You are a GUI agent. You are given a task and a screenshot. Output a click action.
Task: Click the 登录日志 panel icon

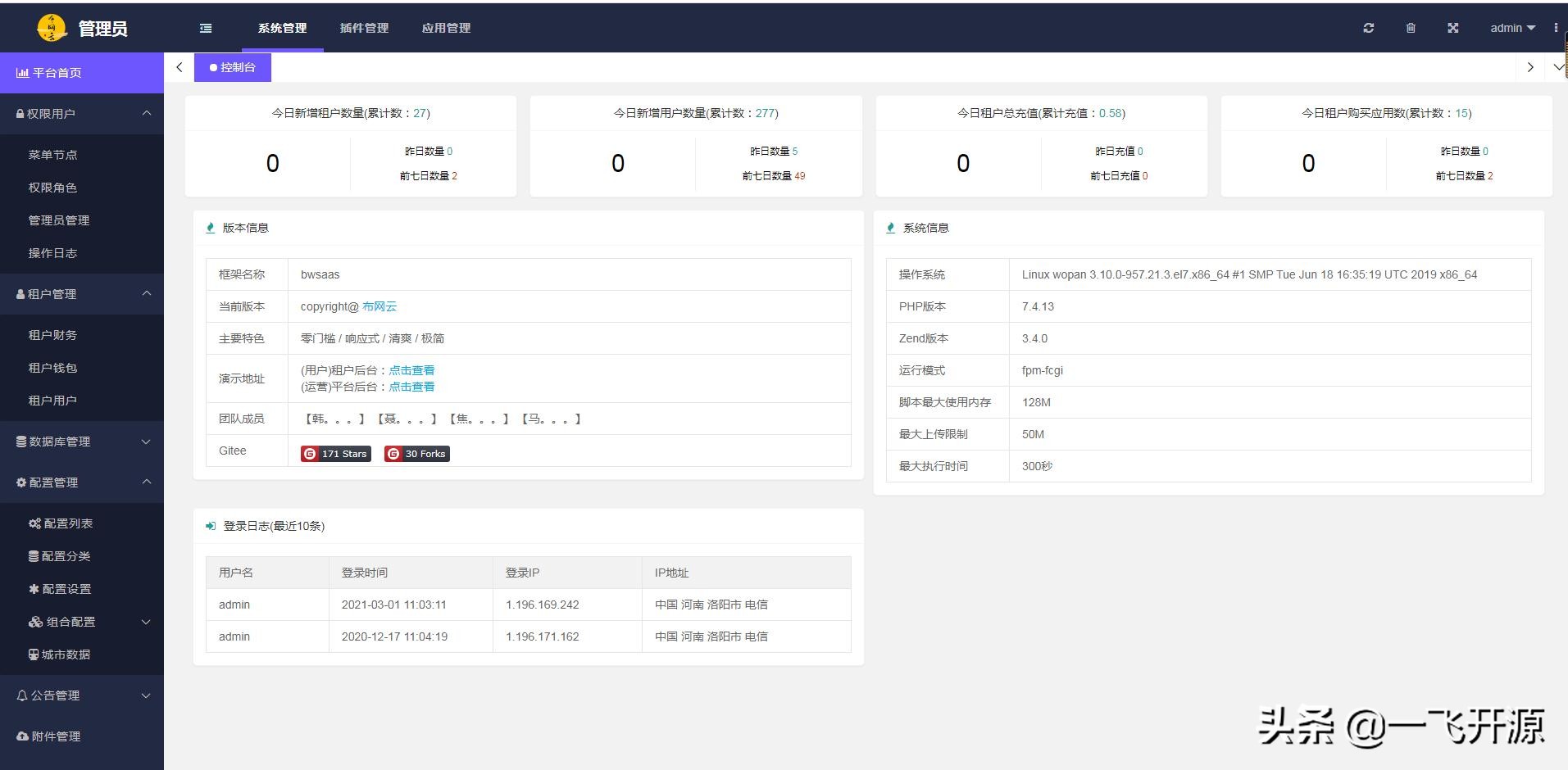click(x=211, y=526)
